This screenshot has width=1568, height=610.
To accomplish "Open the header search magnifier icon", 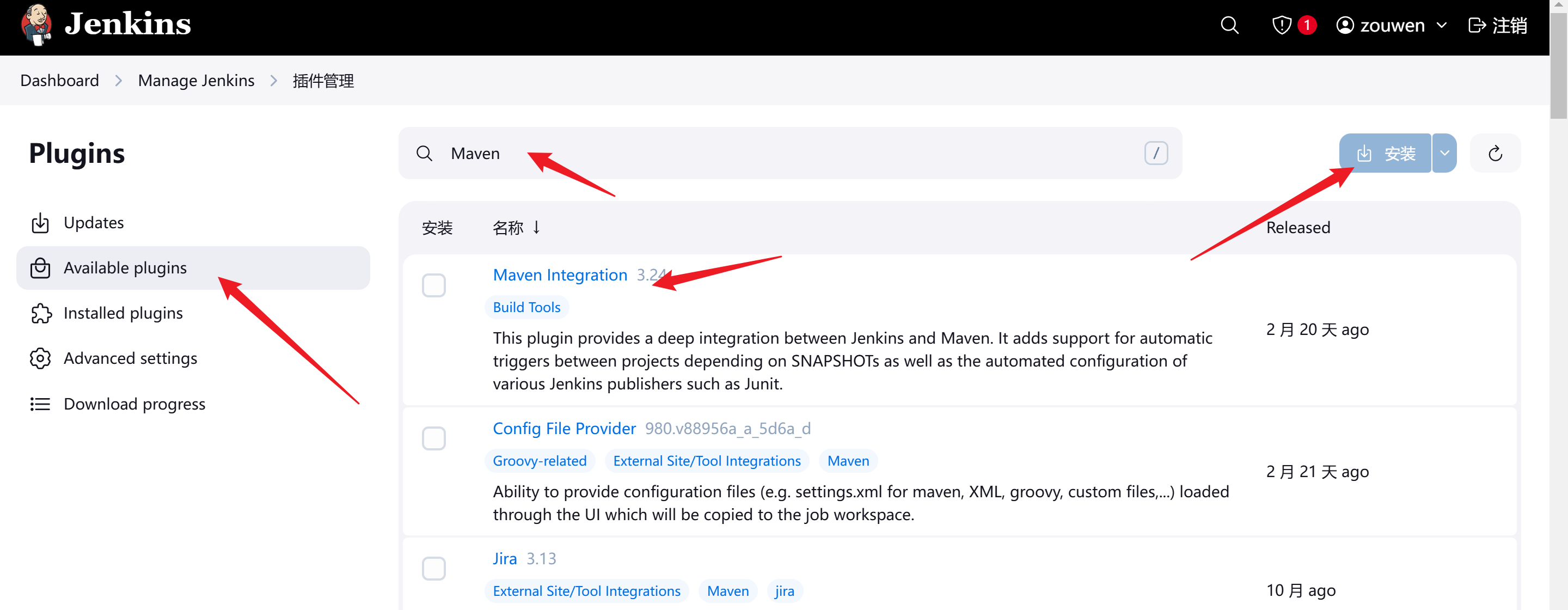I will tap(1229, 26).
